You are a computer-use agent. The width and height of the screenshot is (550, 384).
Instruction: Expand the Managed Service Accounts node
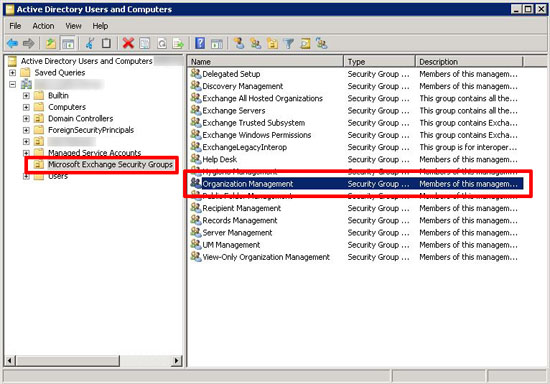click(26, 153)
